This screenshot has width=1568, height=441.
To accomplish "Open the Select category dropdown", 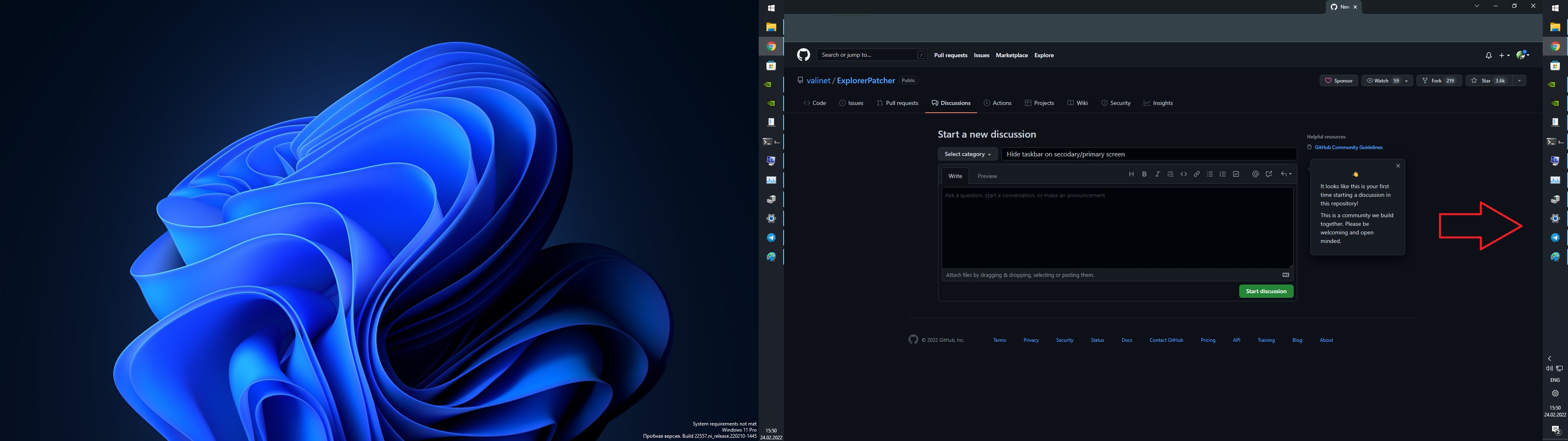I will 968,154.
